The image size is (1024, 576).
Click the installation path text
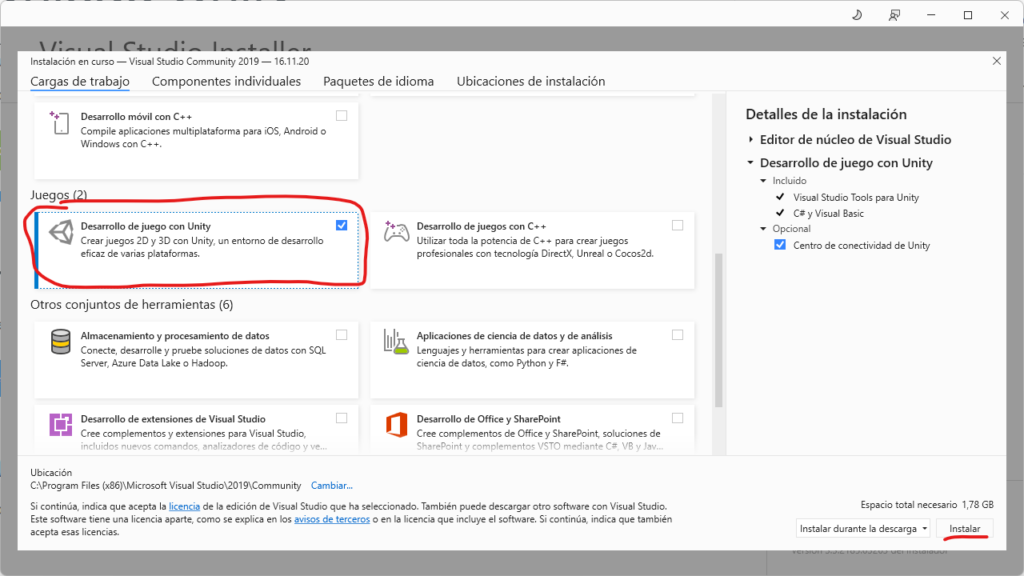pos(166,485)
